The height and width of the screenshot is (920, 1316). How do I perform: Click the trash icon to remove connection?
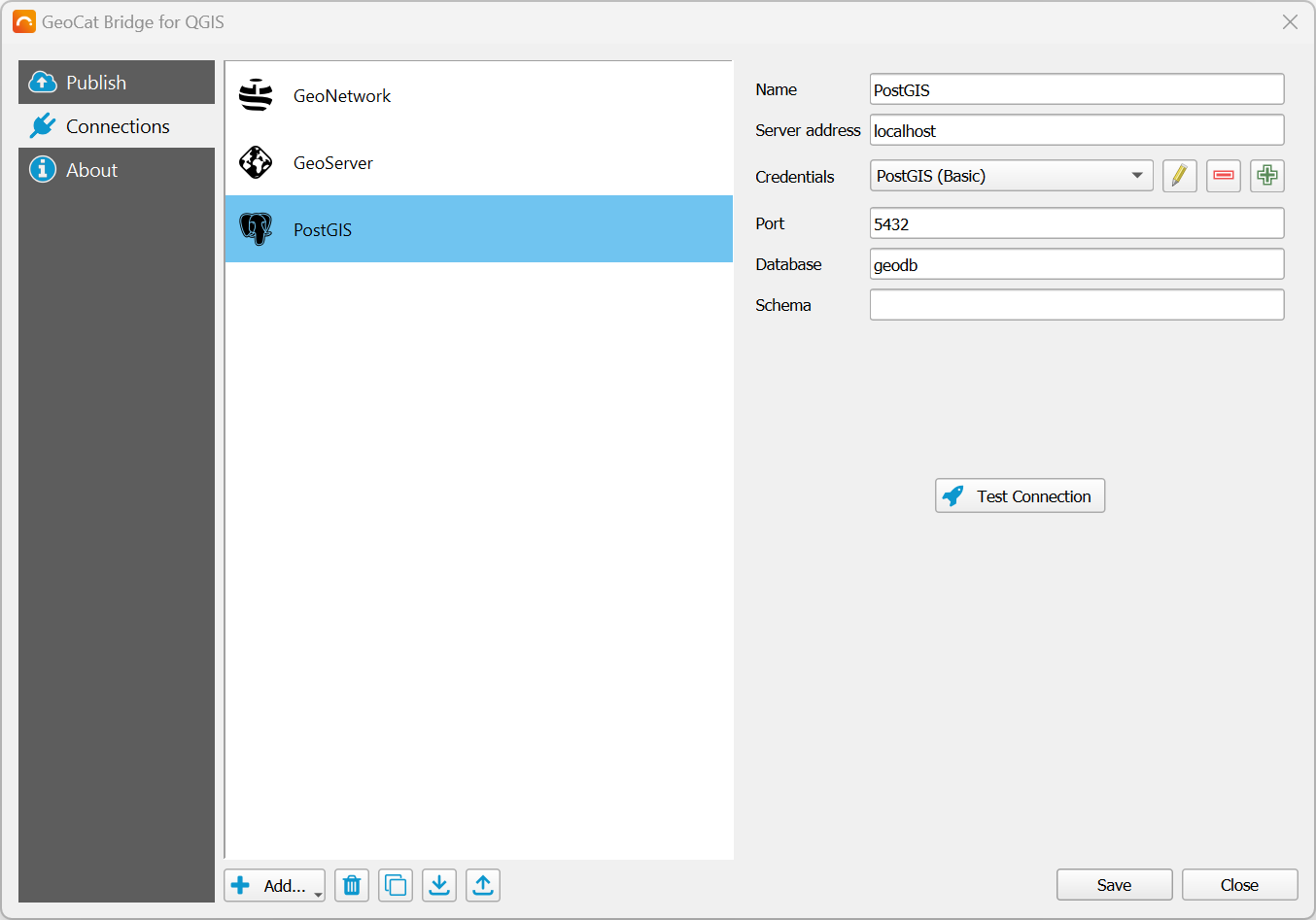click(352, 885)
